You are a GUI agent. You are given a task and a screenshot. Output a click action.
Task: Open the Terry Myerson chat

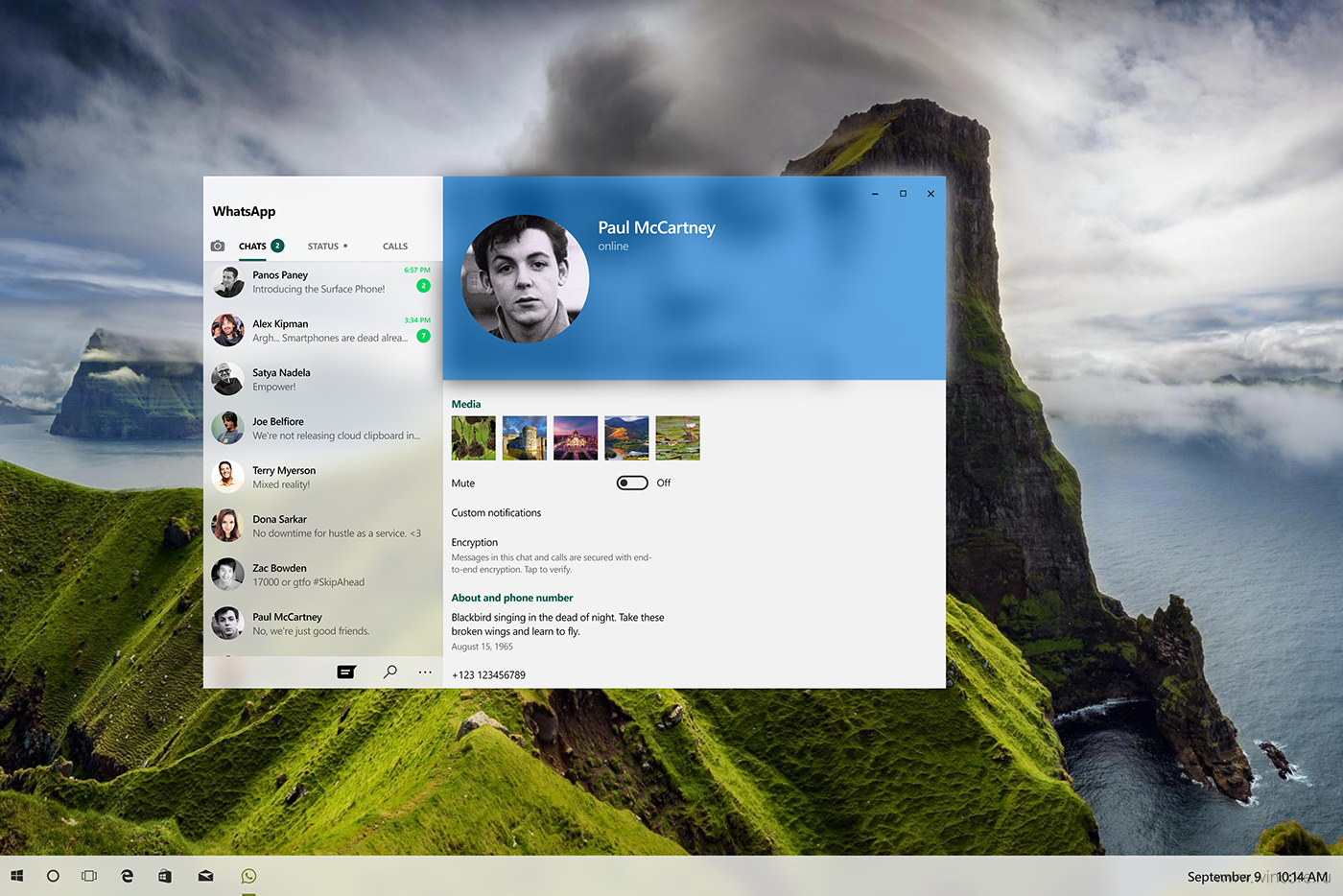point(323,478)
